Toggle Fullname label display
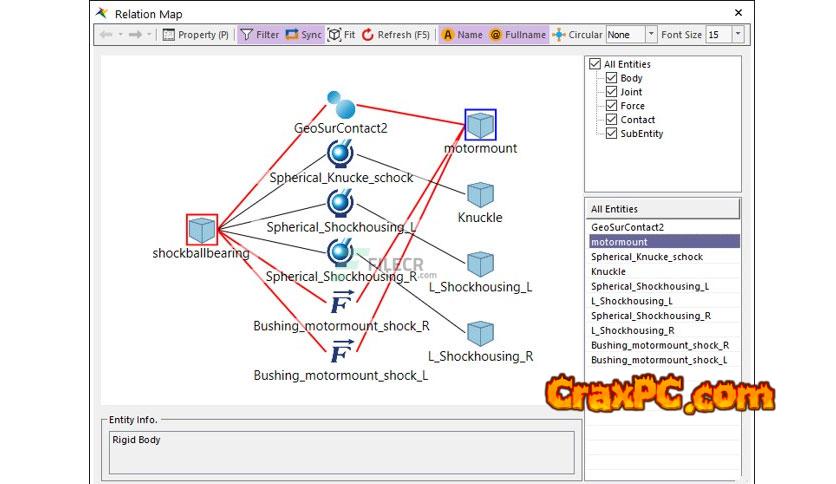 [x=518, y=35]
